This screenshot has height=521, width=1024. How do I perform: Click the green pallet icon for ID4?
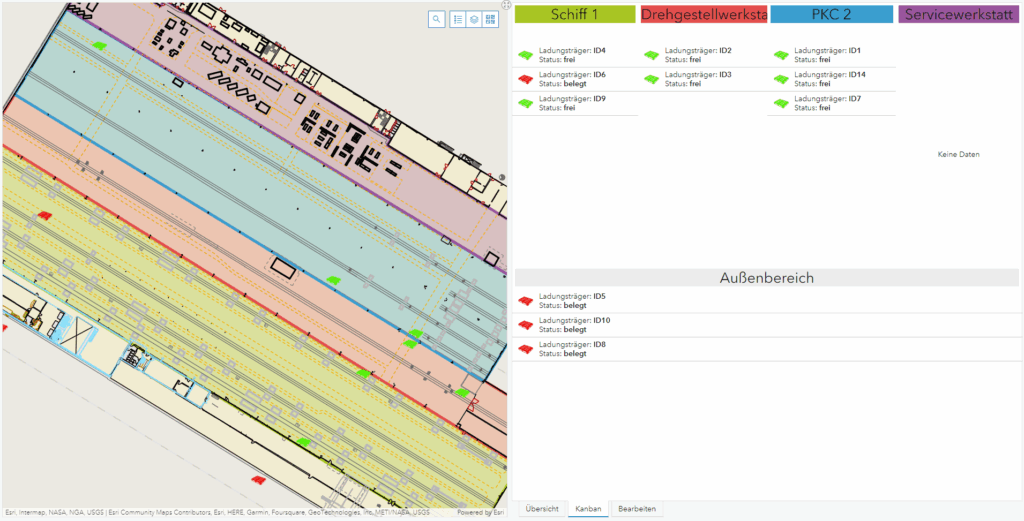pos(526,55)
